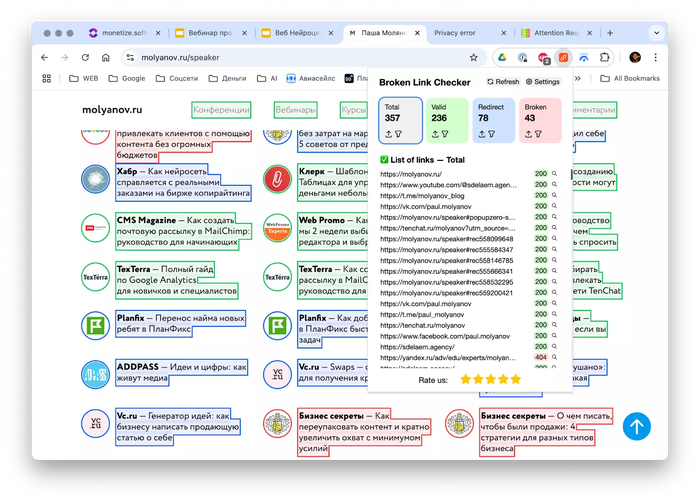Viewport: 700px width, 502px height.
Task: Open the AI bookmarks folder
Action: pyautogui.click(x=267, y=79)
